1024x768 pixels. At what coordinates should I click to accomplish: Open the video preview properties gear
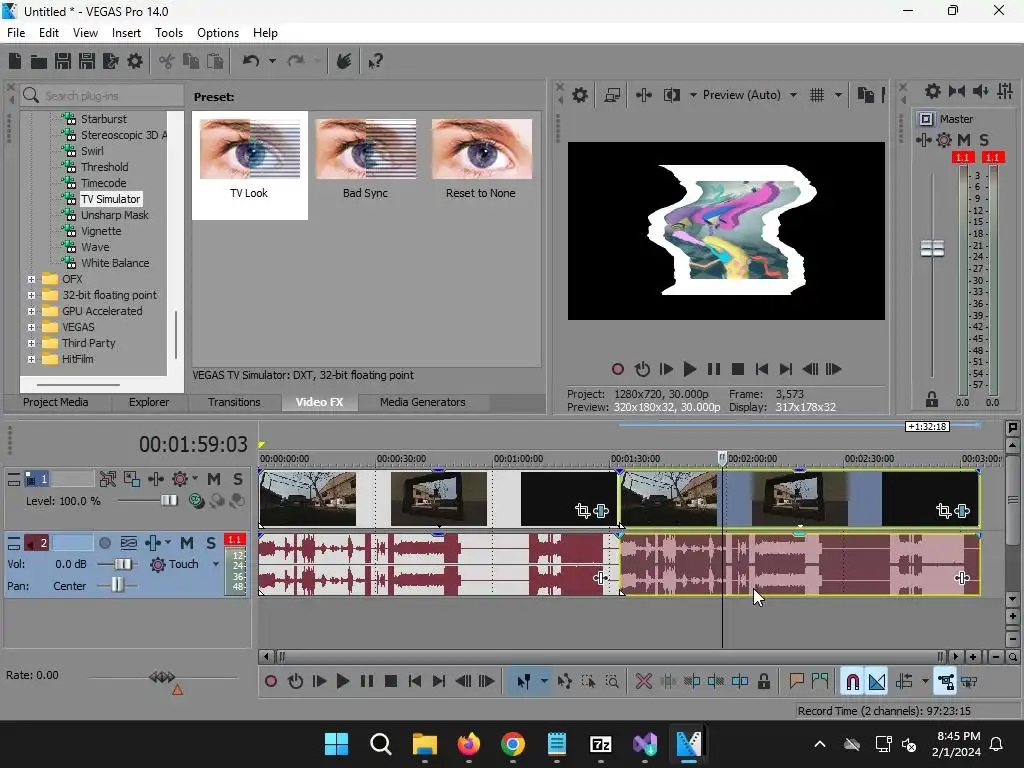(580, 95)
